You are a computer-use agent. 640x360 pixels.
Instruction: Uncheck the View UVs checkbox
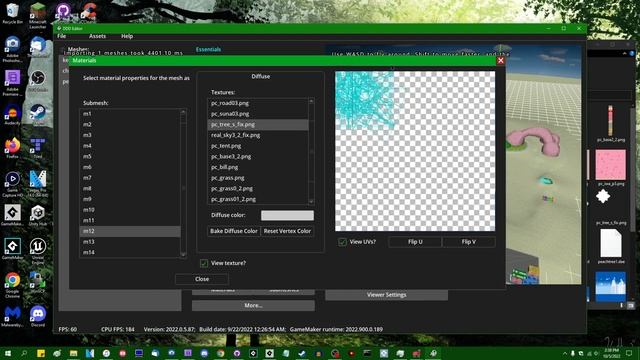pos(342,242)
